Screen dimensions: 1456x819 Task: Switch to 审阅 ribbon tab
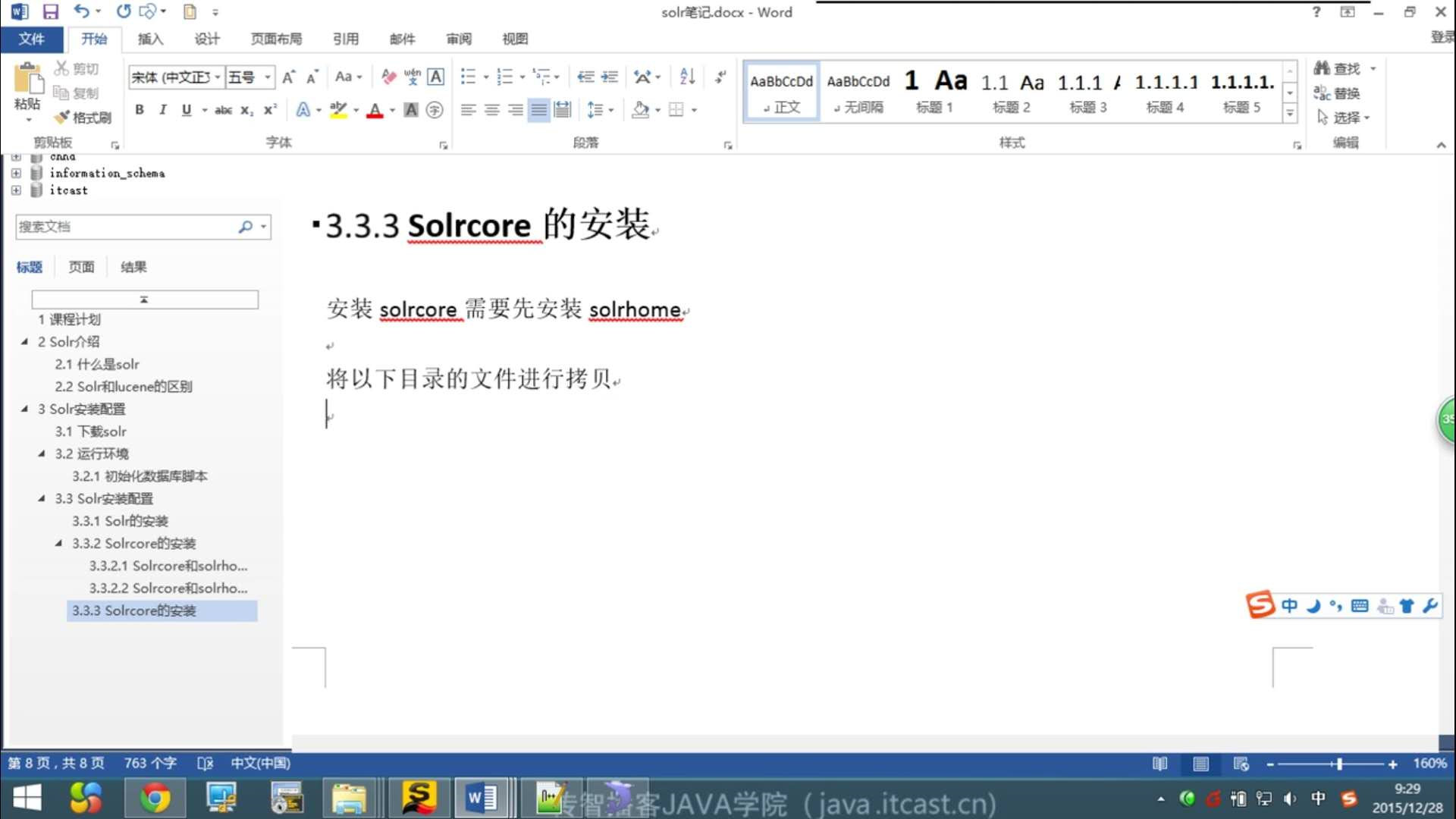[x=459, y=39]
